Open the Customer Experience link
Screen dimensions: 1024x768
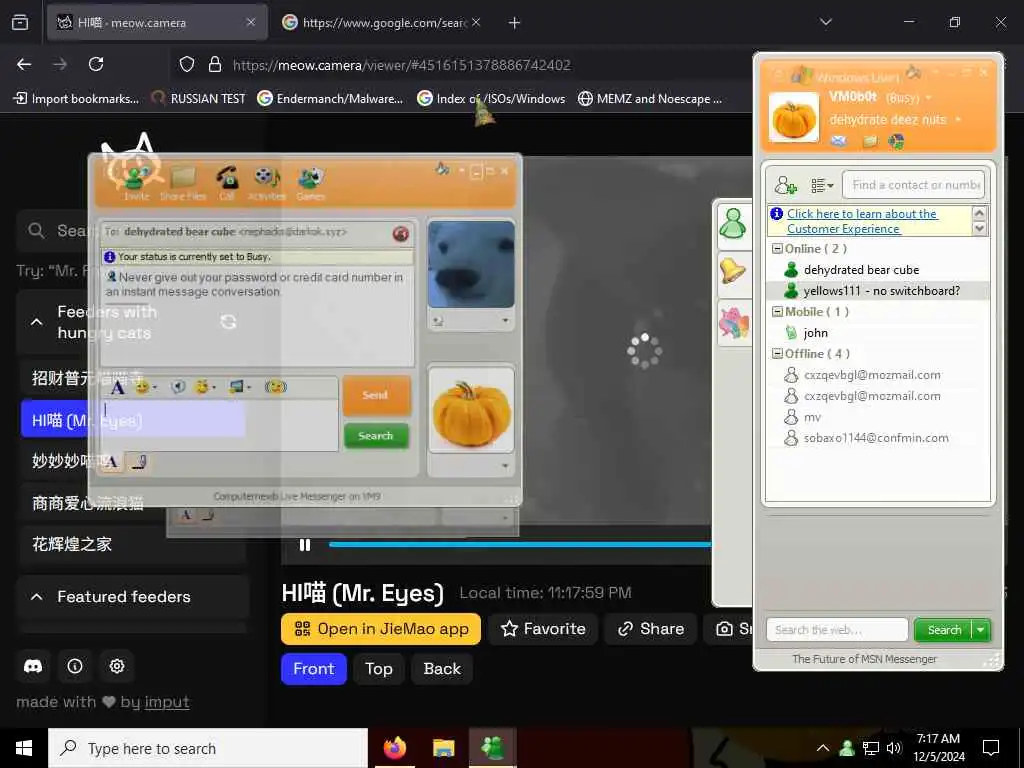(861, 221)
